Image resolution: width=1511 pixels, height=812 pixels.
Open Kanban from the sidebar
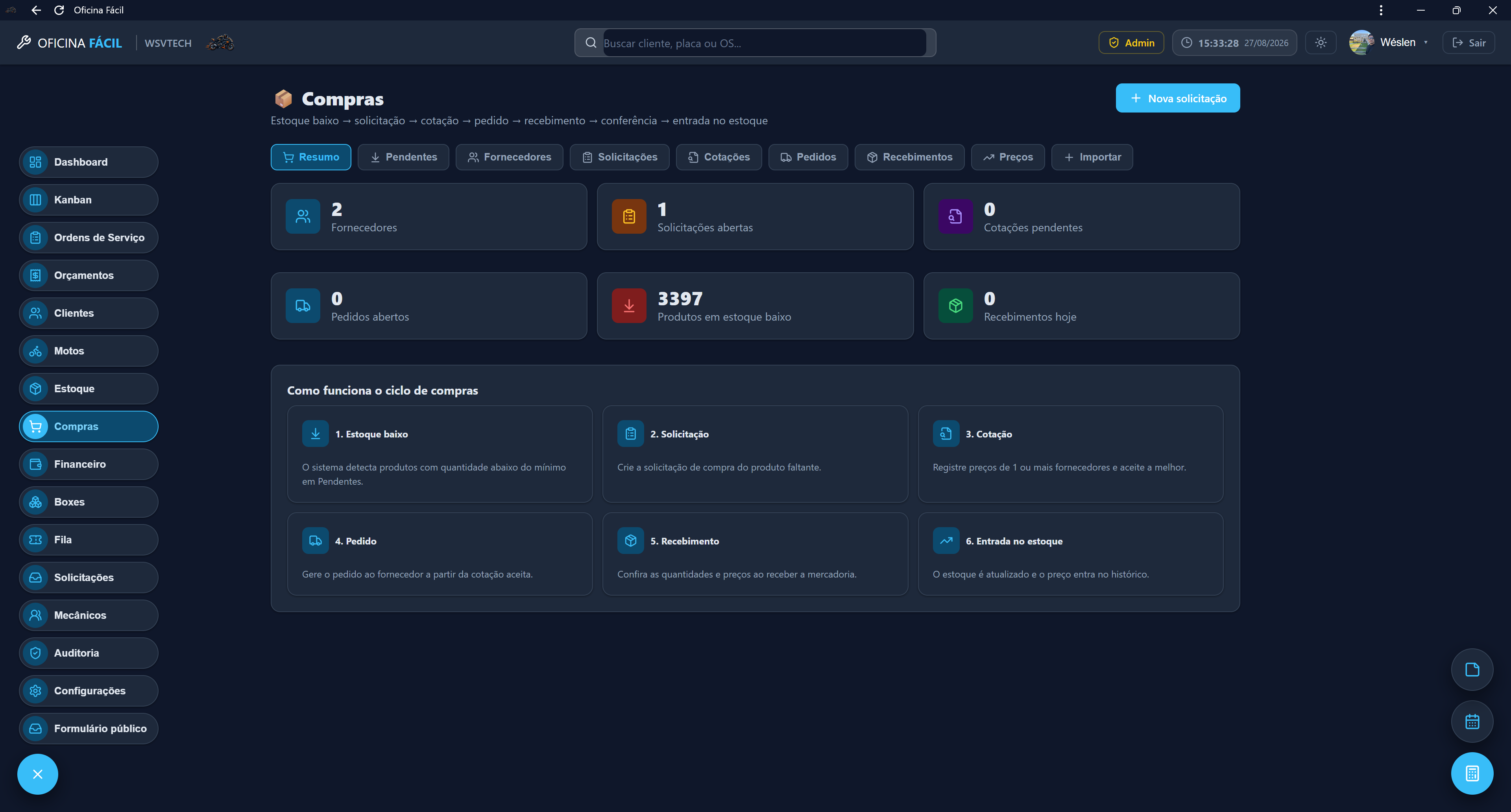(89, 200)
